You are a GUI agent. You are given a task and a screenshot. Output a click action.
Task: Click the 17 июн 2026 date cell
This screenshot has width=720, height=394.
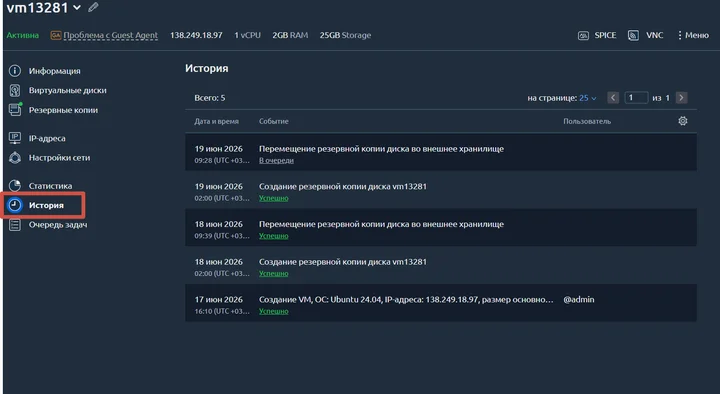pos(219,299)
